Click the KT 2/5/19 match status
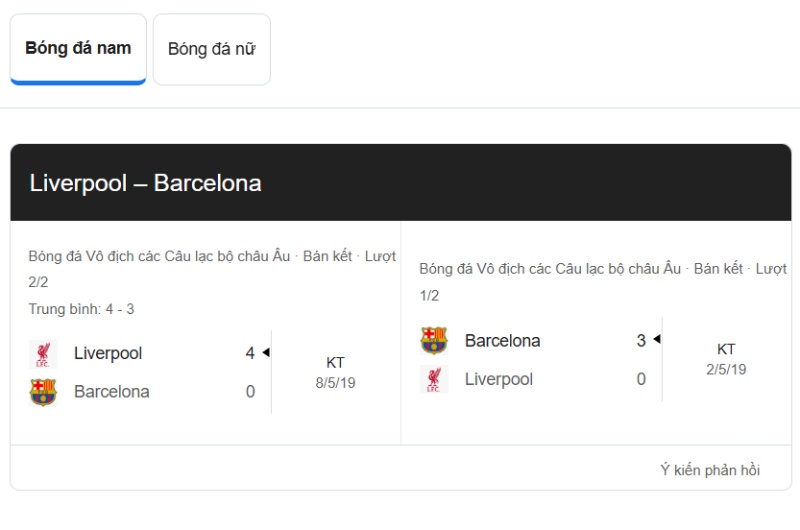This screenshot has width=800, height=530. 726,359
